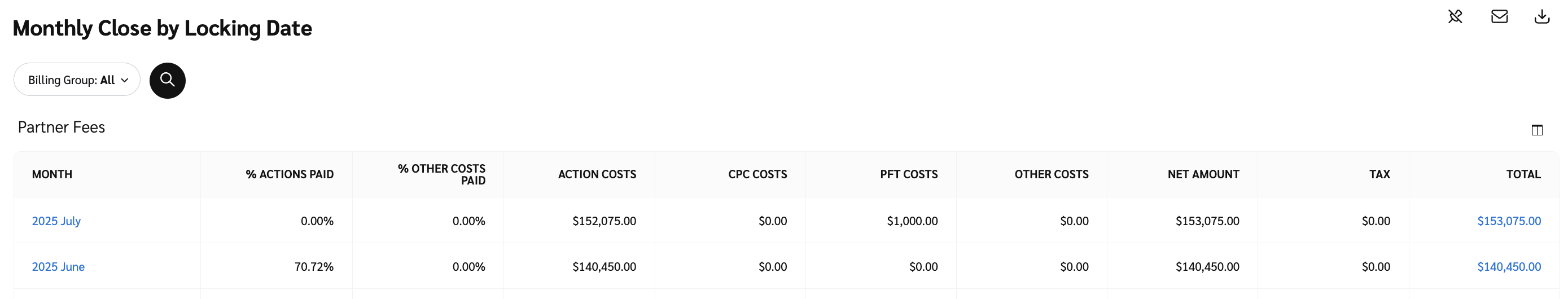Sort by Tax column header
The width and height of the screenshot is (1568, 299).
[x=1379, y=175]
